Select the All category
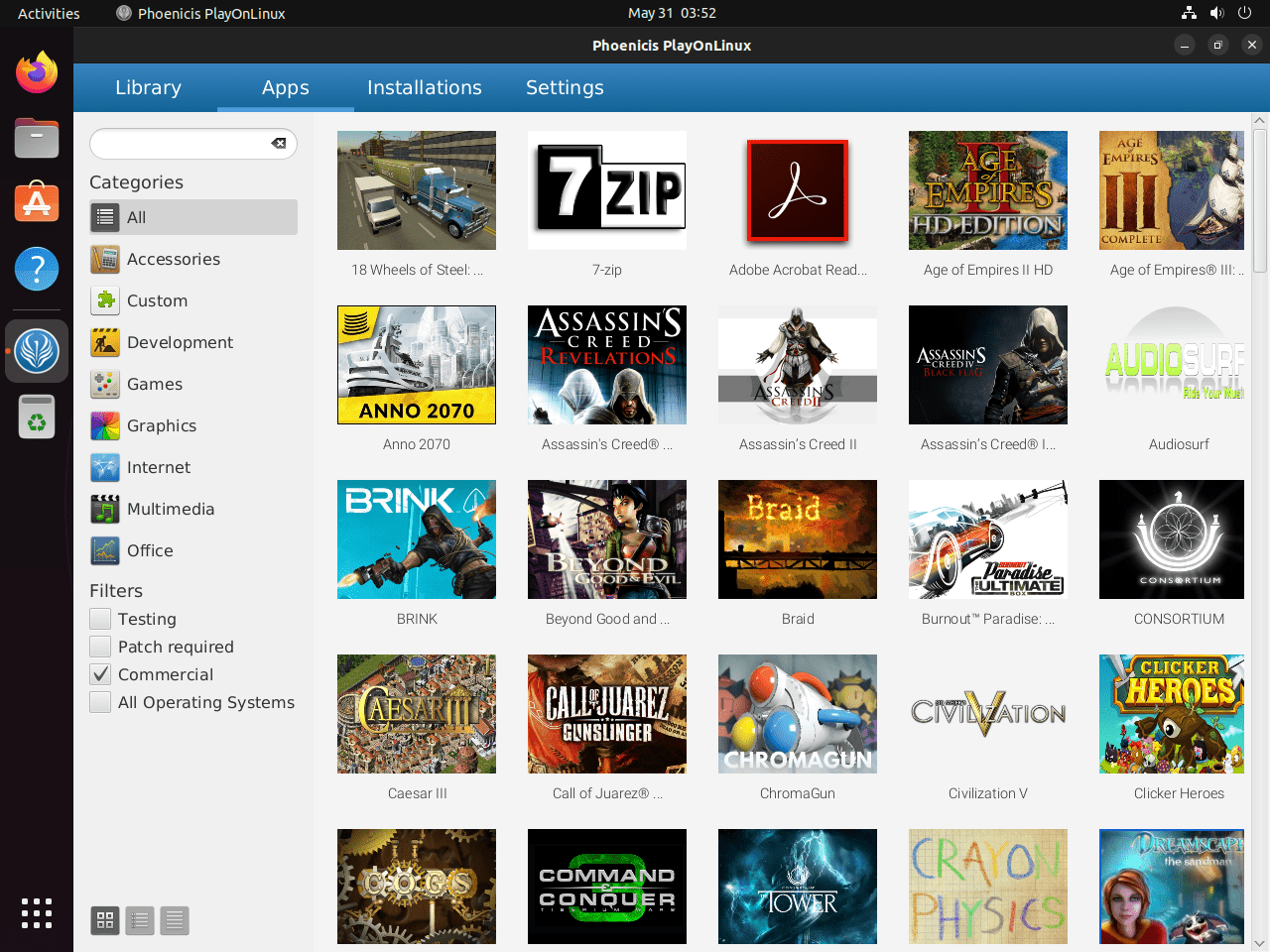 193,217
